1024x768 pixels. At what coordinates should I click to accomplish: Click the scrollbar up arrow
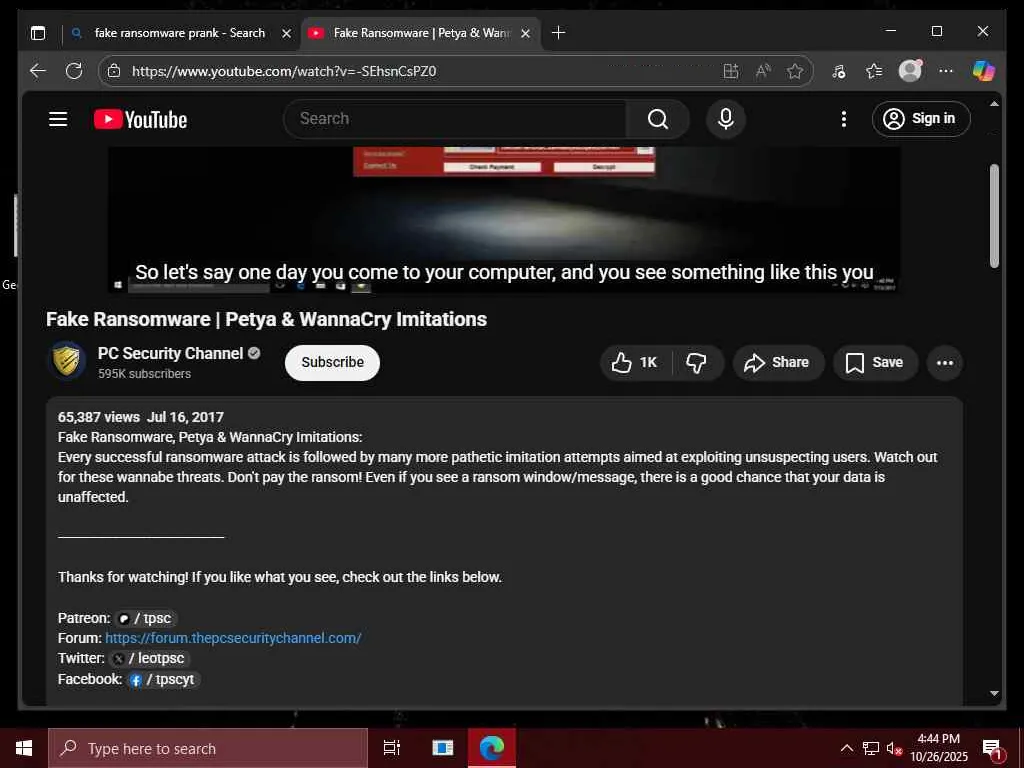pyautogui.click(x=994, y=104)
